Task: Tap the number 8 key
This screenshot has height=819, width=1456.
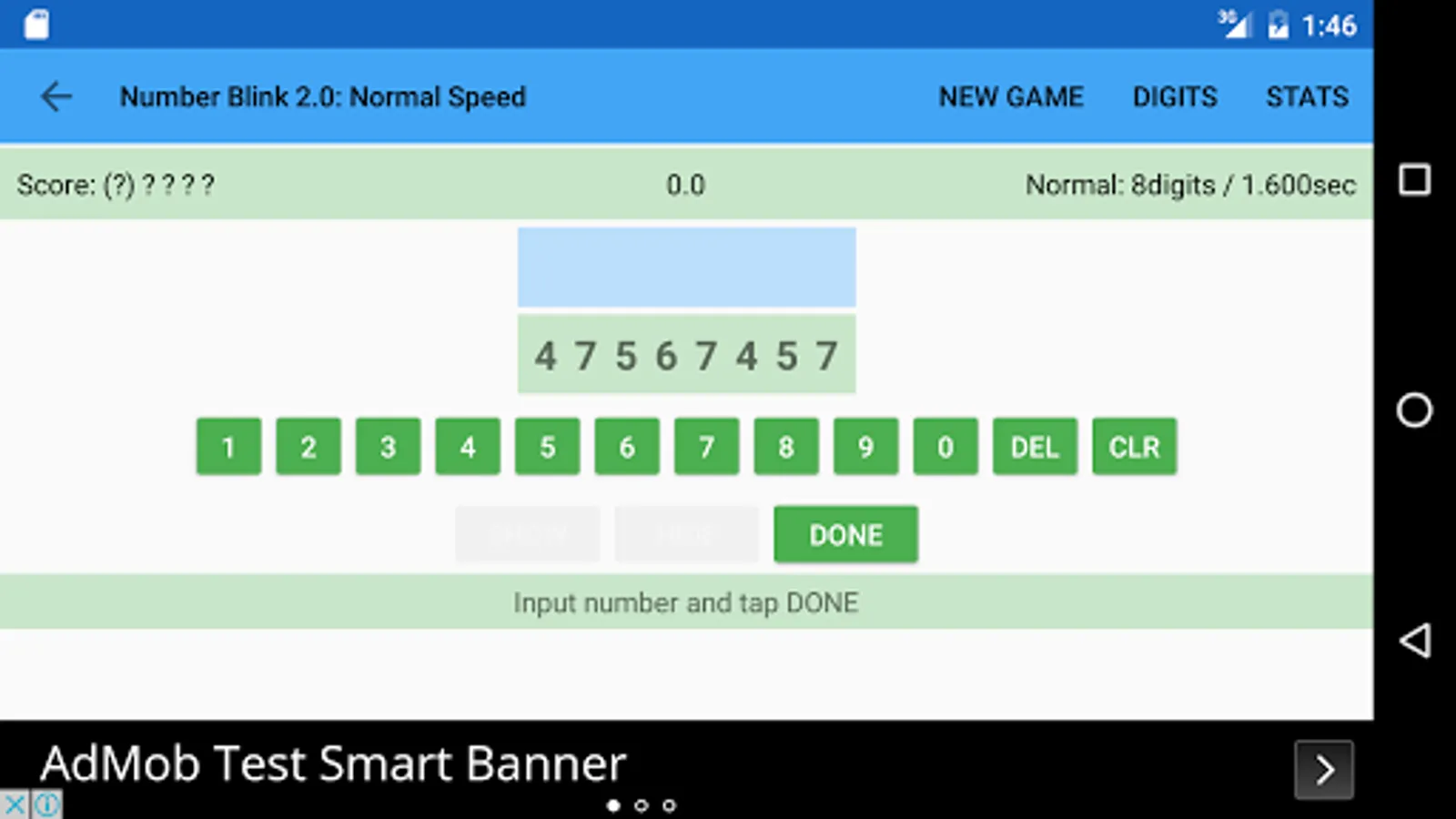Action: pyautogui.click(x=786, y=447)
